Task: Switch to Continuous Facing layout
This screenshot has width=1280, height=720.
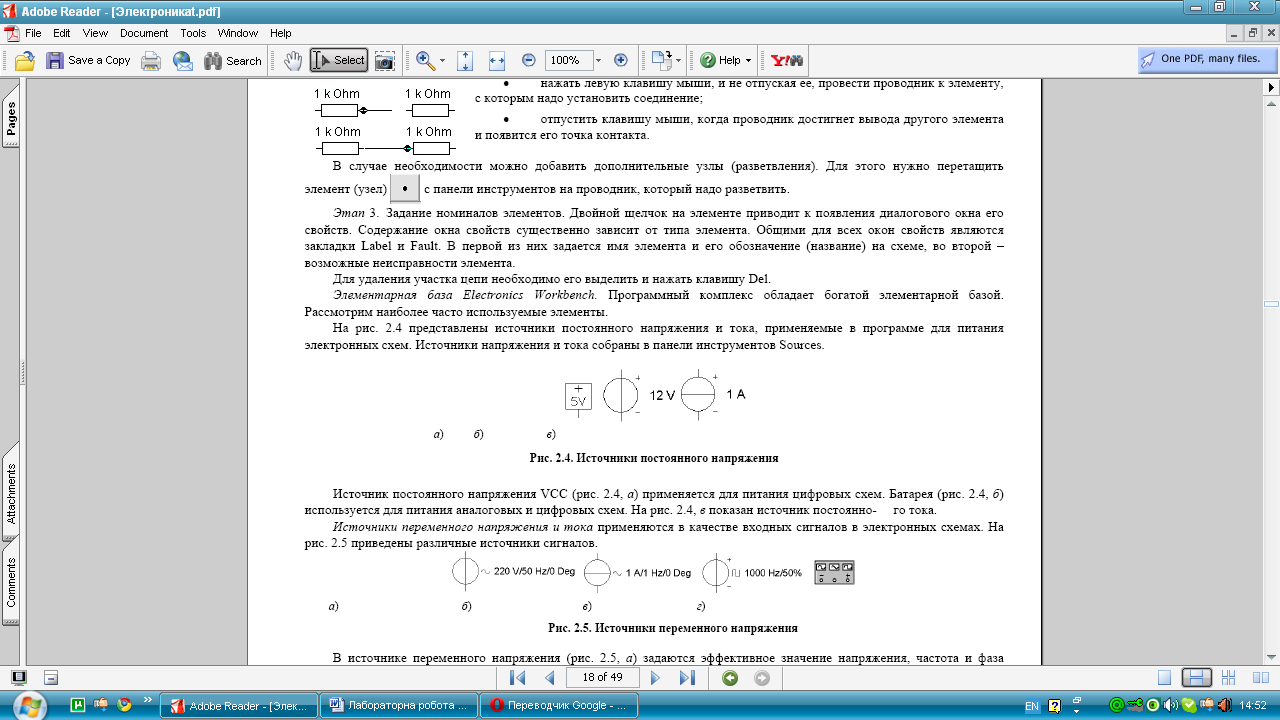Action: coord(1229,678)
